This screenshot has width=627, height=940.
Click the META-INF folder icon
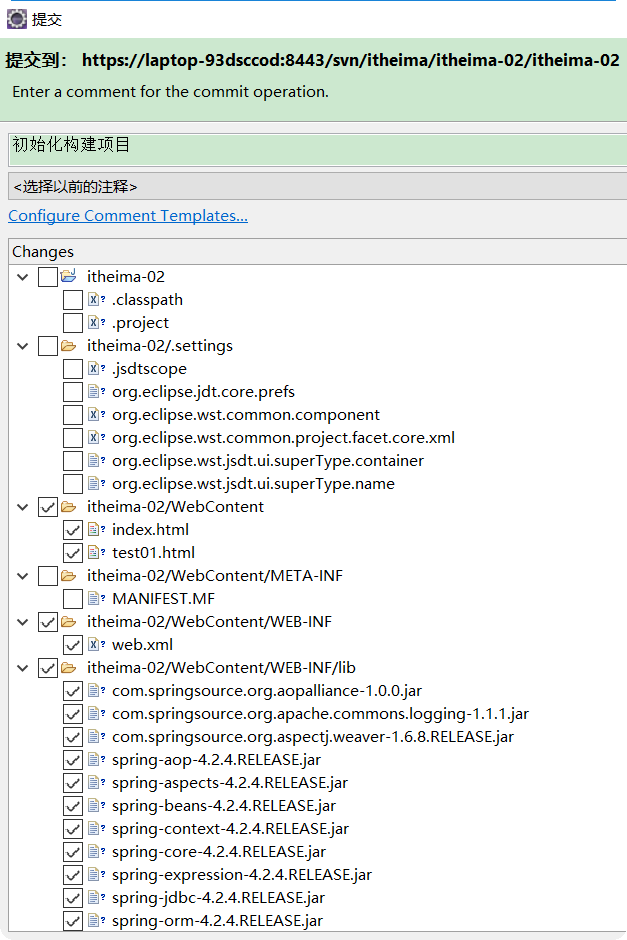tap(69, 576)
